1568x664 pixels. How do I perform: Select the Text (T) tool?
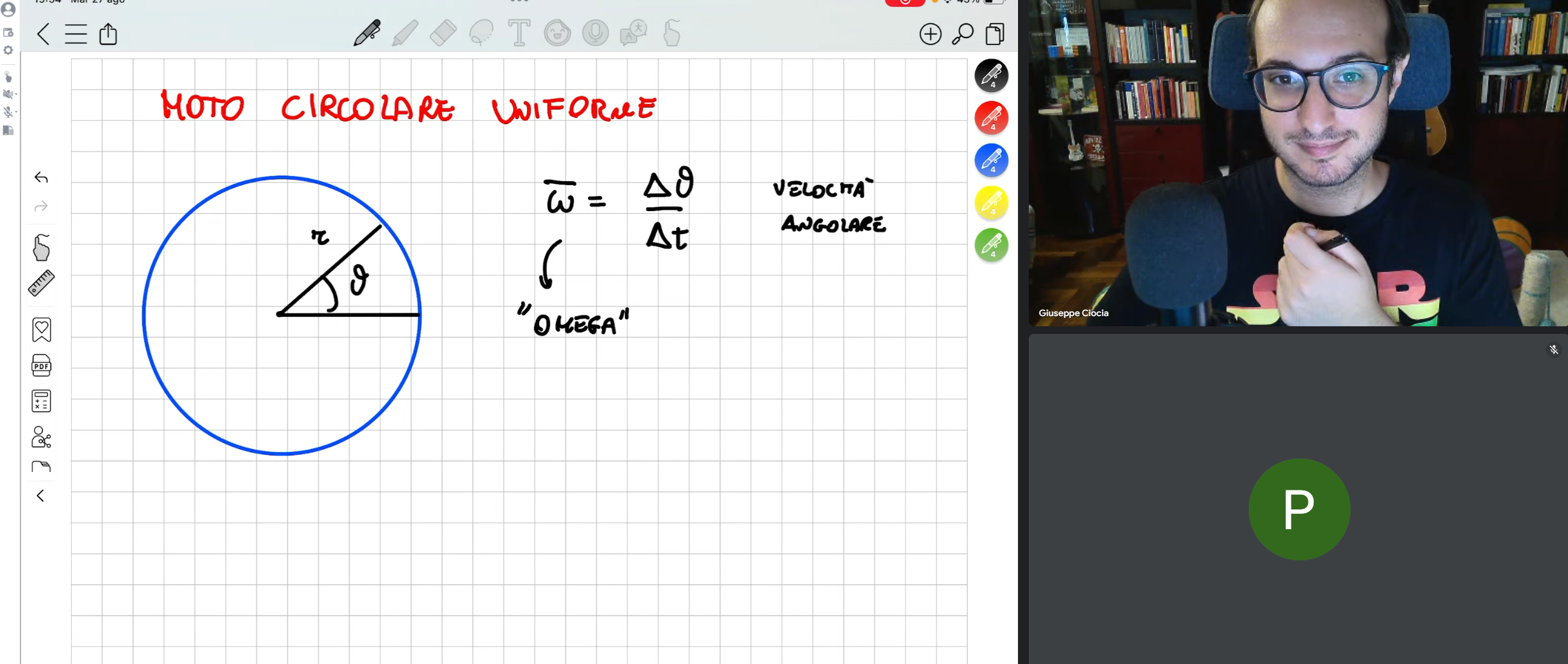point(519,33)
